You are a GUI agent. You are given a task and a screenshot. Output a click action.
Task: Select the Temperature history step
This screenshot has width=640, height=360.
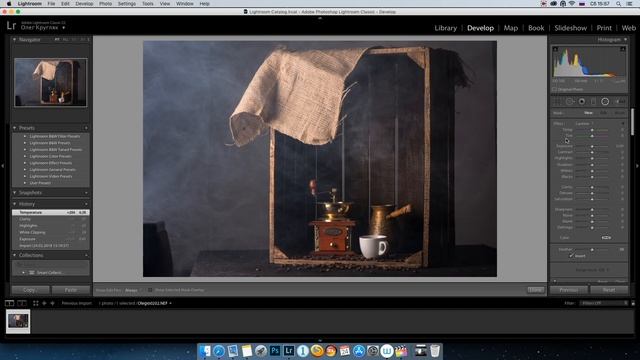pos(51,213)
